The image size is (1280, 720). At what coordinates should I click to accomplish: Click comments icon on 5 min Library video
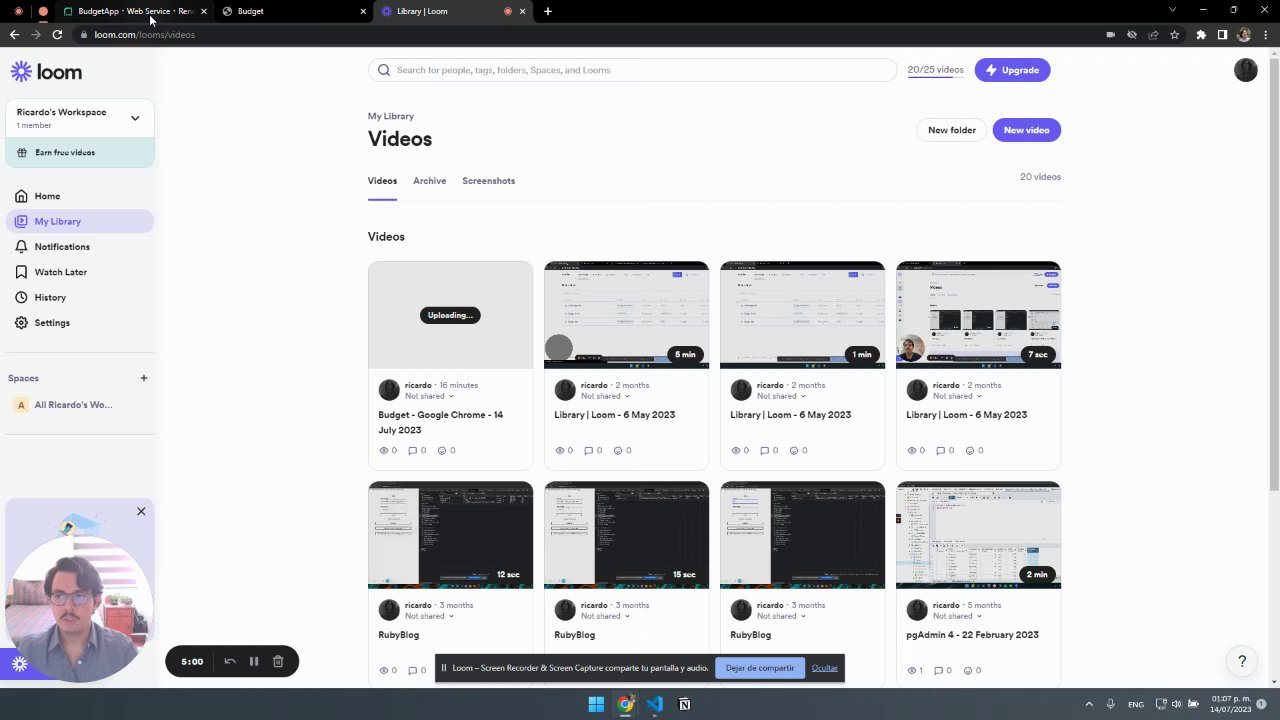[589, 451]
